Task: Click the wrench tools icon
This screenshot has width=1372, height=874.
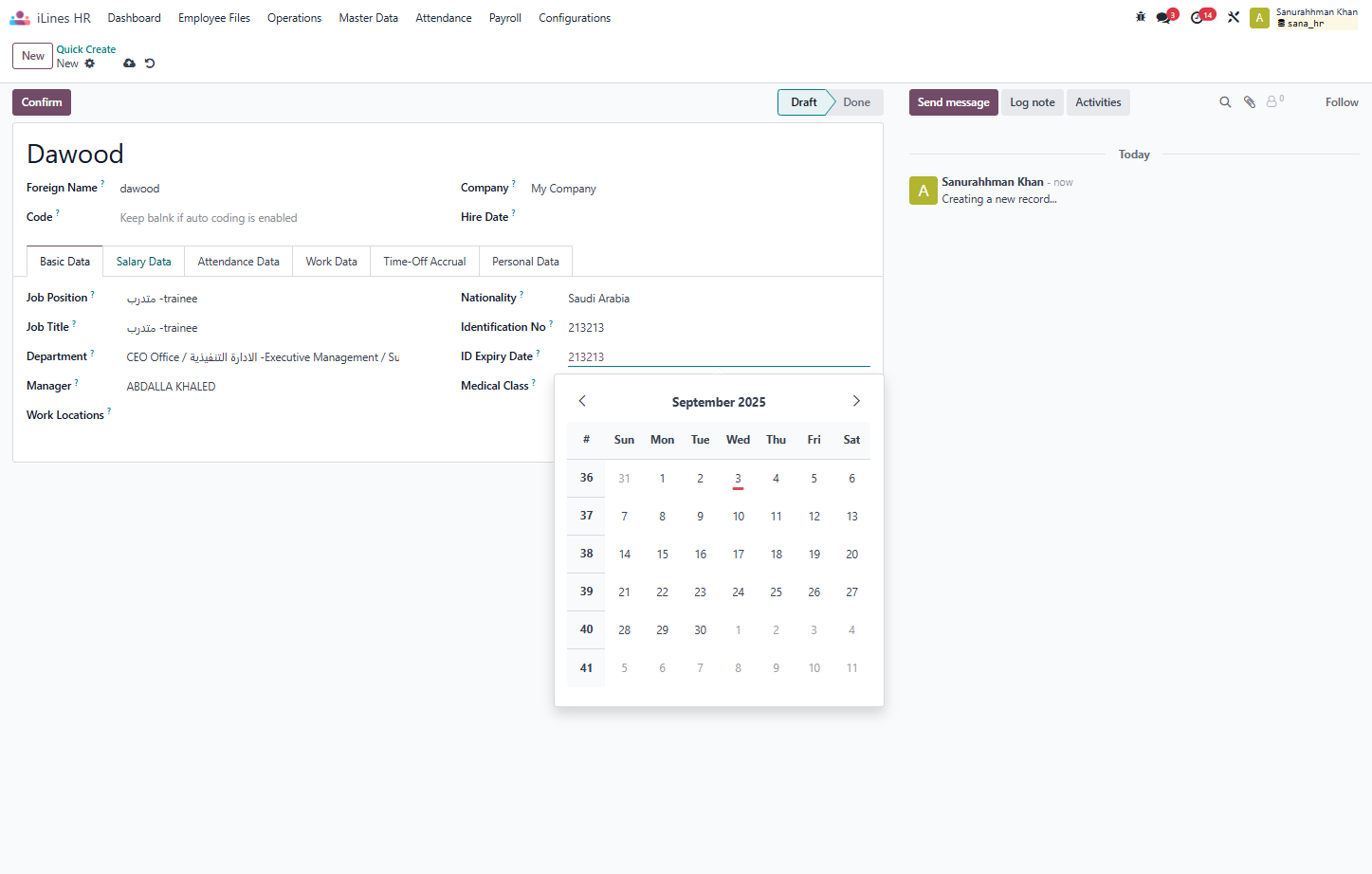Action: [1234, 17]
